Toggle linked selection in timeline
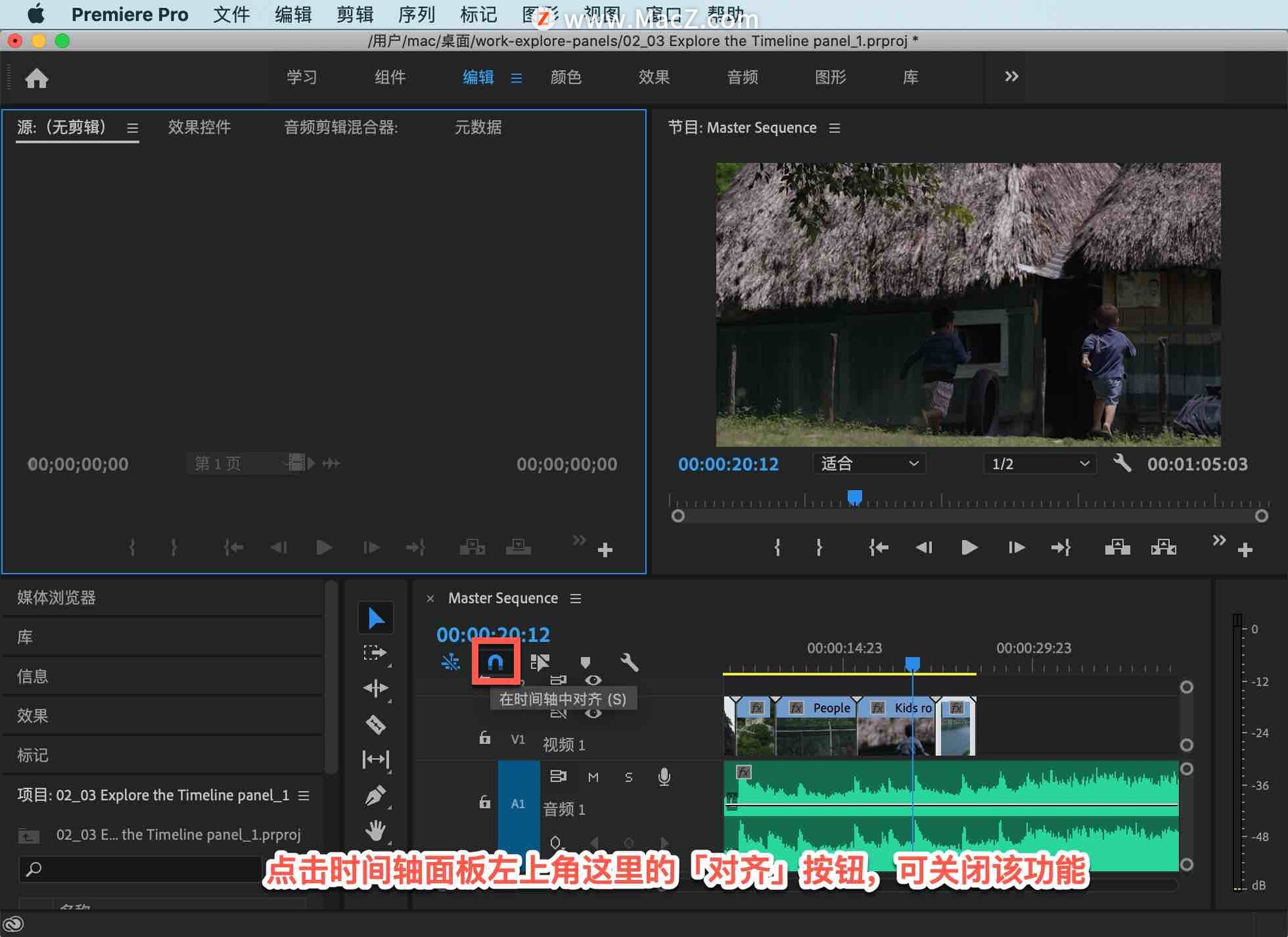The image size is (1288, 937). point(540,663)
